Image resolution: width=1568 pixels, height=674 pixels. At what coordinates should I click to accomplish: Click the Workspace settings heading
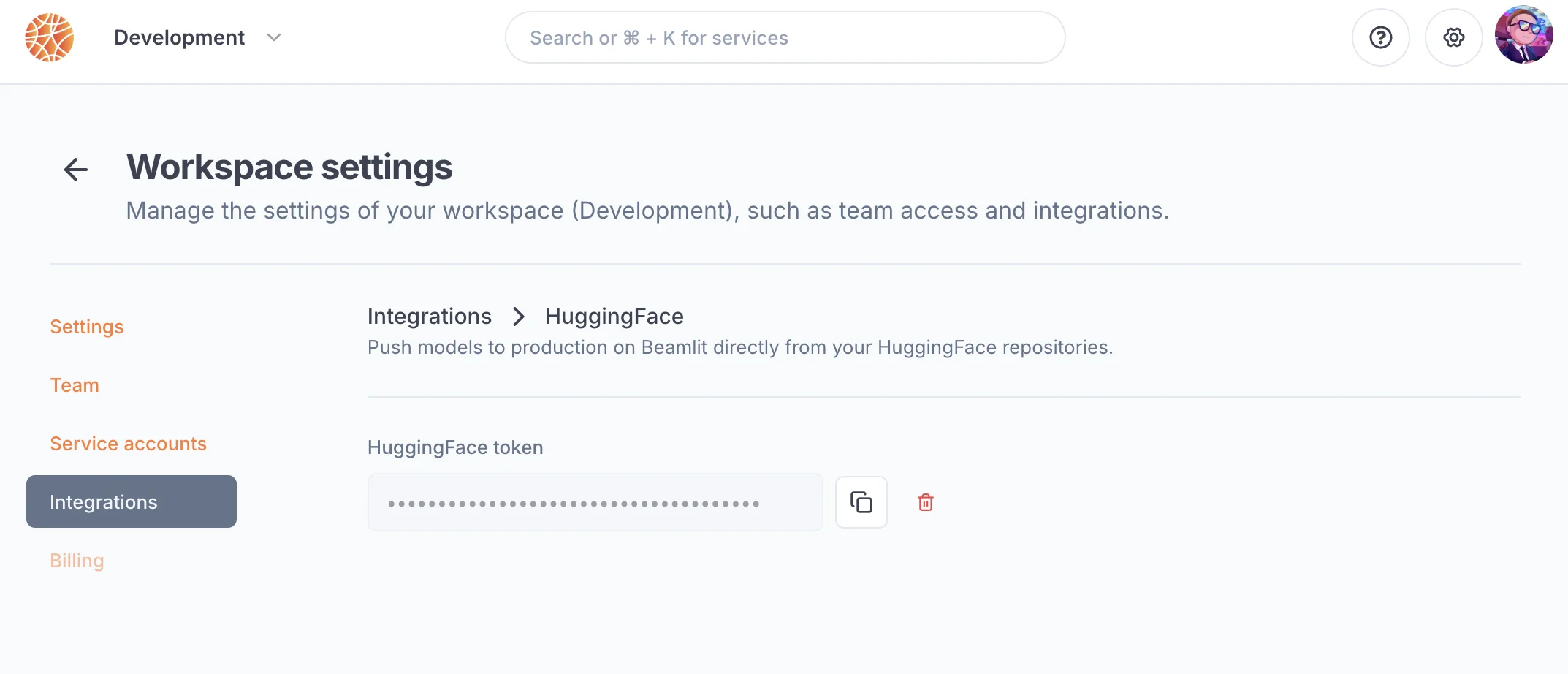(x=289, y=167)
